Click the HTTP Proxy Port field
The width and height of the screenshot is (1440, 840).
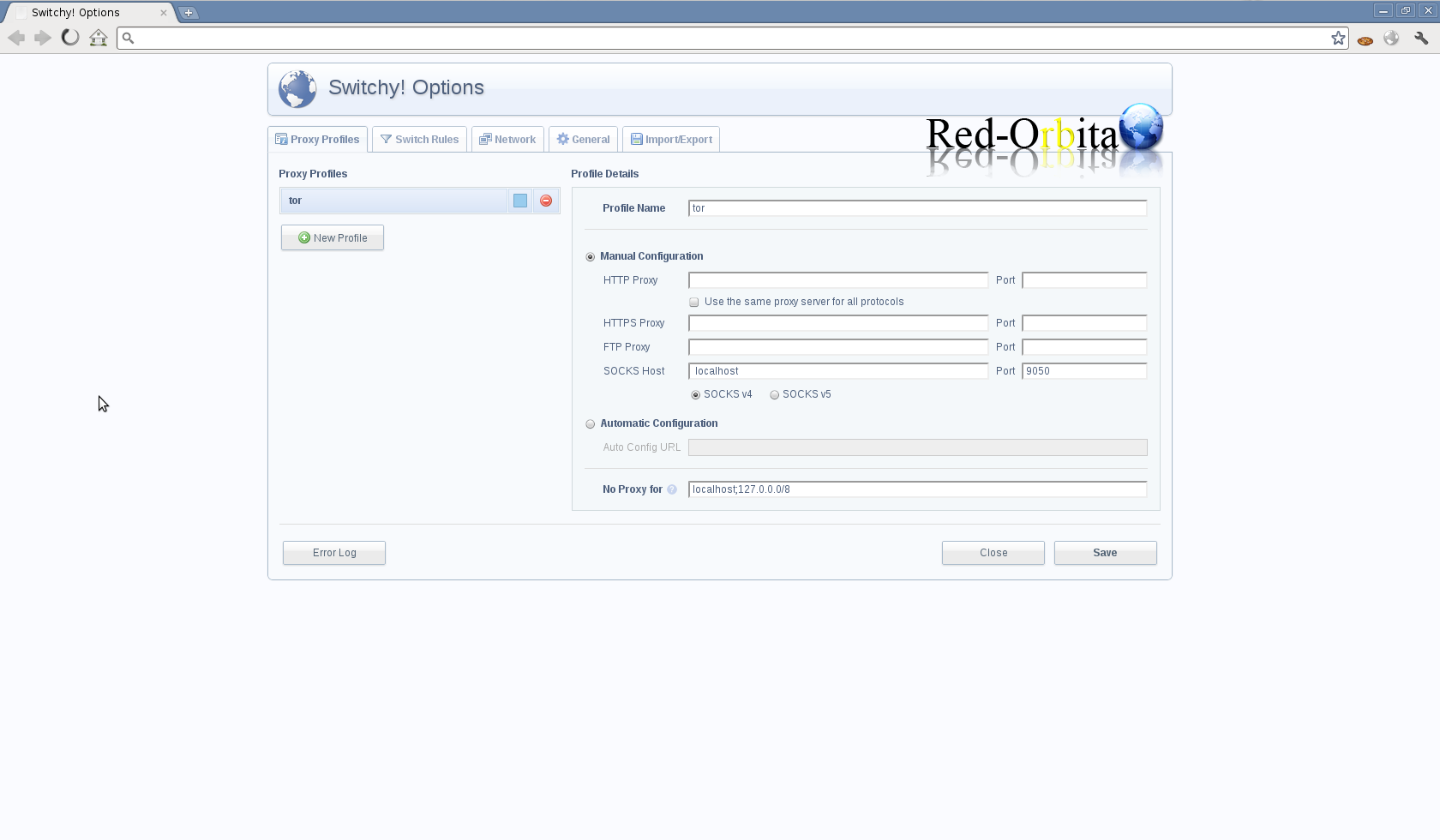point(1084,280)
